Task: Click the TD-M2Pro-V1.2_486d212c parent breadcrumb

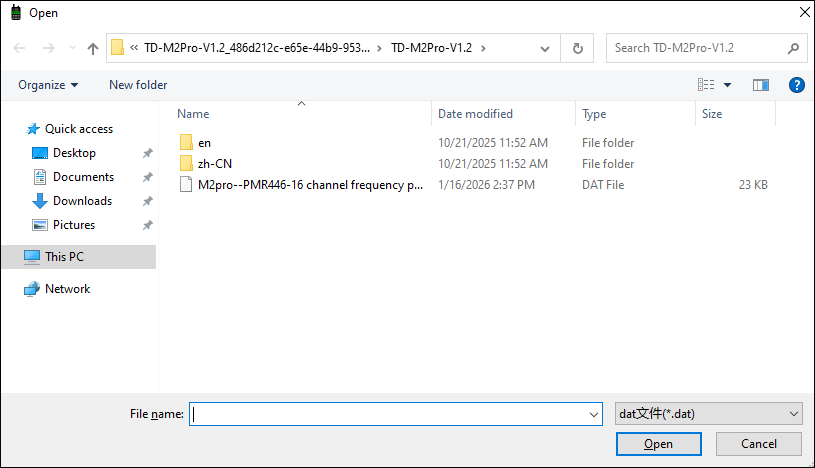Action: pos(257,48)
